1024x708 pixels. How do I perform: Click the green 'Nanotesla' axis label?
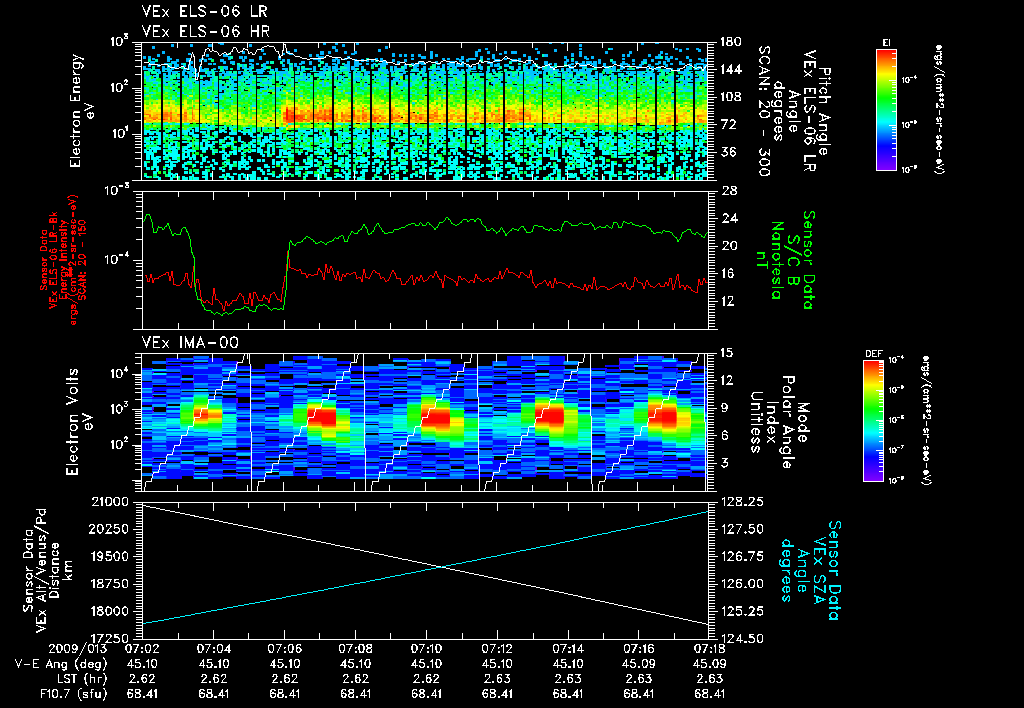click(x=776, y=260)
